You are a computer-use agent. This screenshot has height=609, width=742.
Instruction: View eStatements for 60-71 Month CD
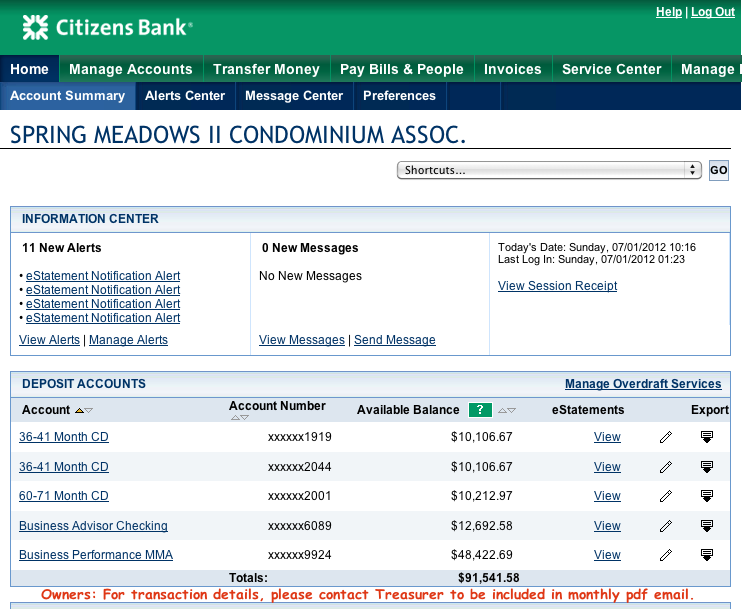tap(607, 496)
